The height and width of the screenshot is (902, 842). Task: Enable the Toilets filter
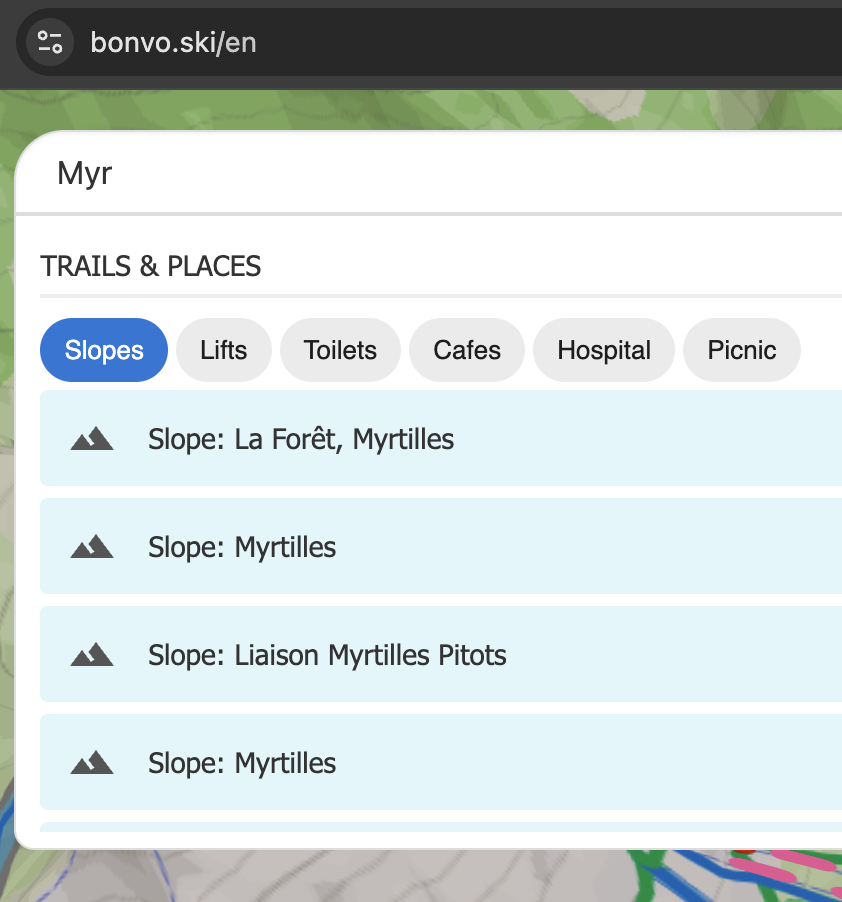[340, 350]
